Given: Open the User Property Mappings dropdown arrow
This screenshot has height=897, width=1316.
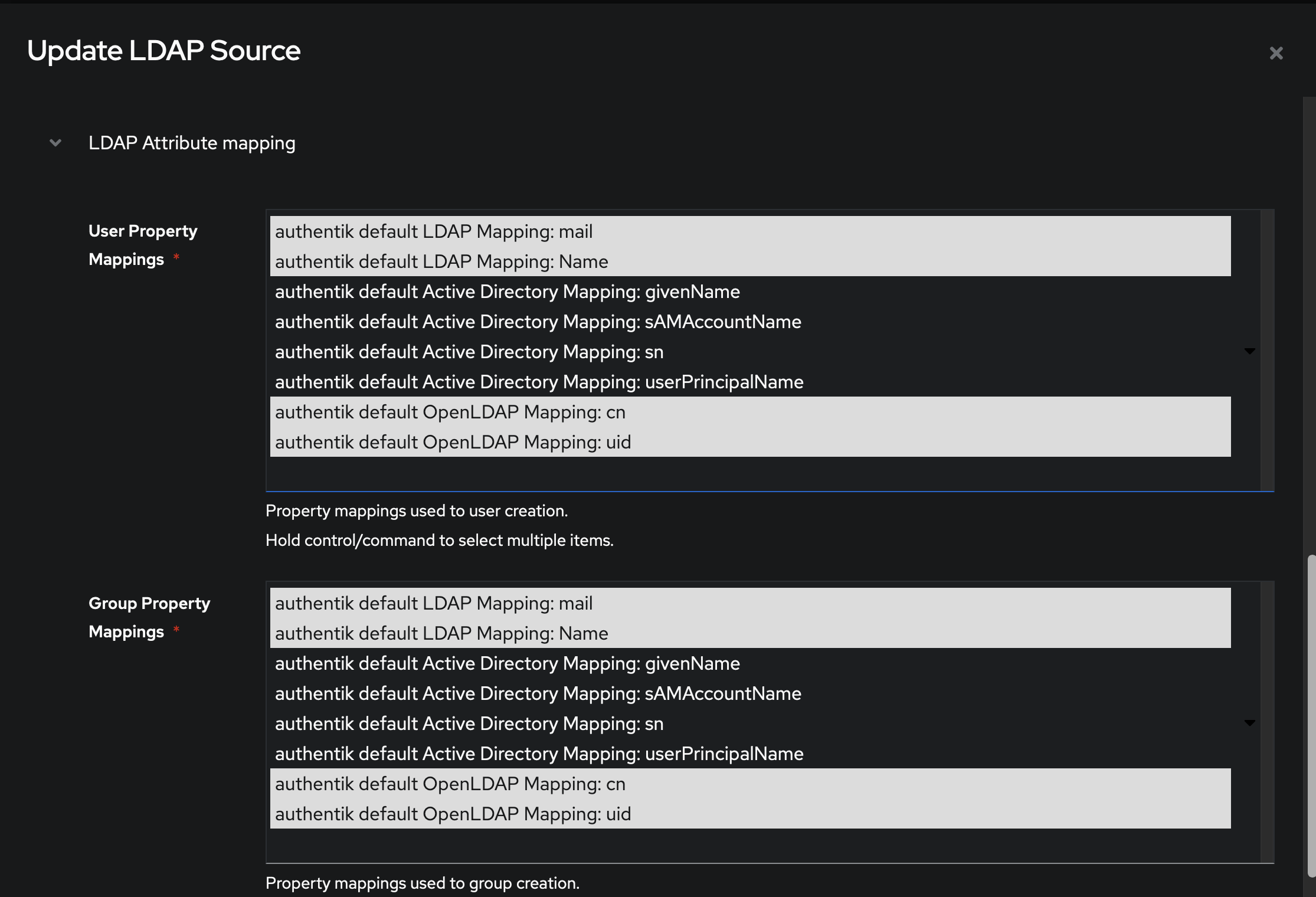Looking at the screenshot, I should [1249, 351].
